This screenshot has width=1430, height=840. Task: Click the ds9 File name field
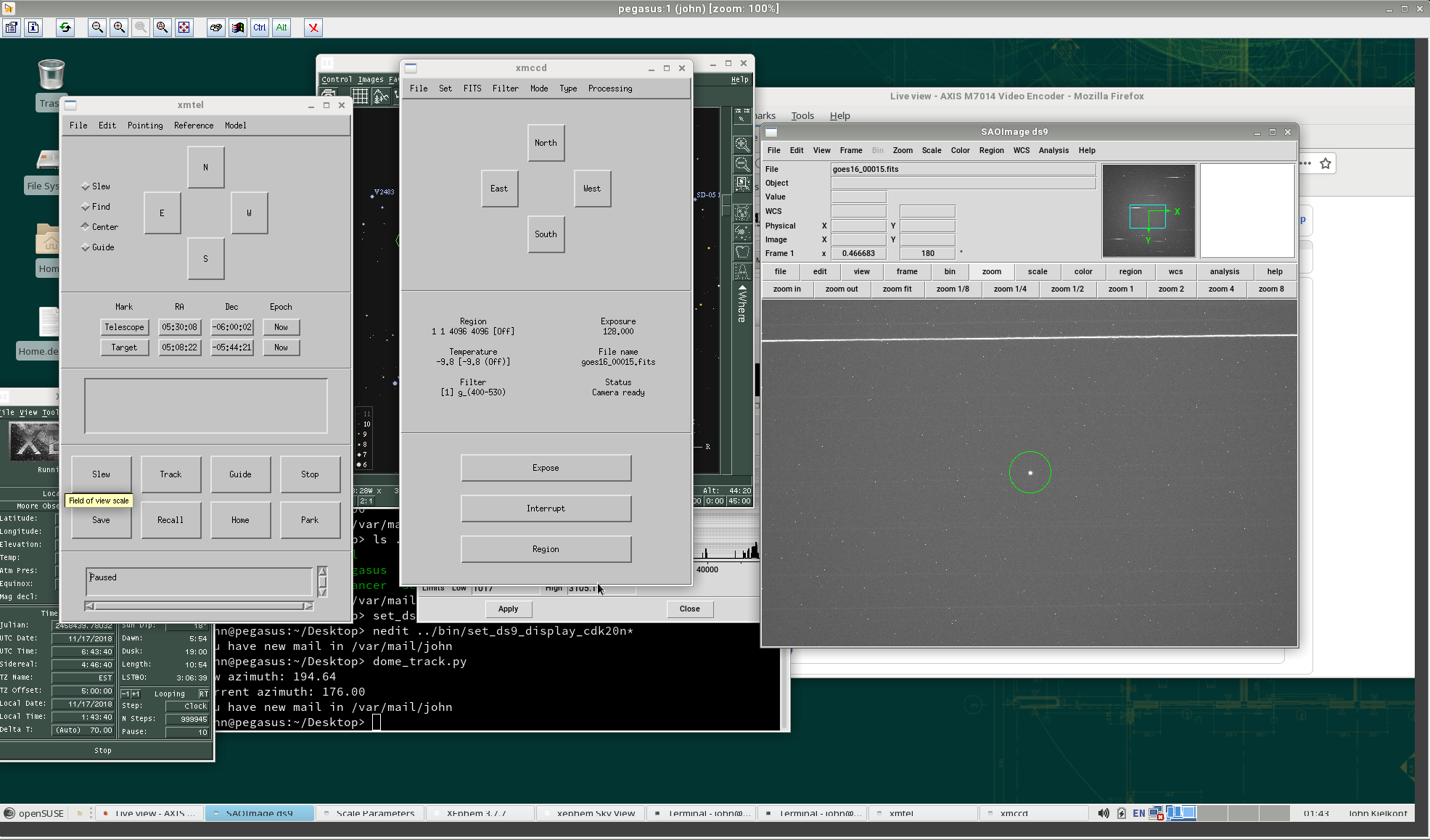point(963,169)
